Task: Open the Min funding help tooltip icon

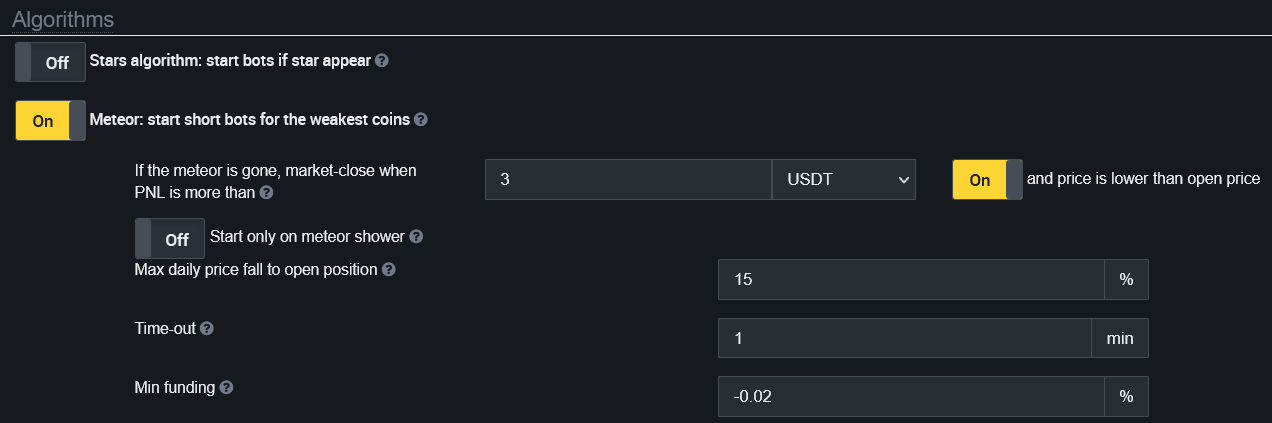Action: point(226,388)
